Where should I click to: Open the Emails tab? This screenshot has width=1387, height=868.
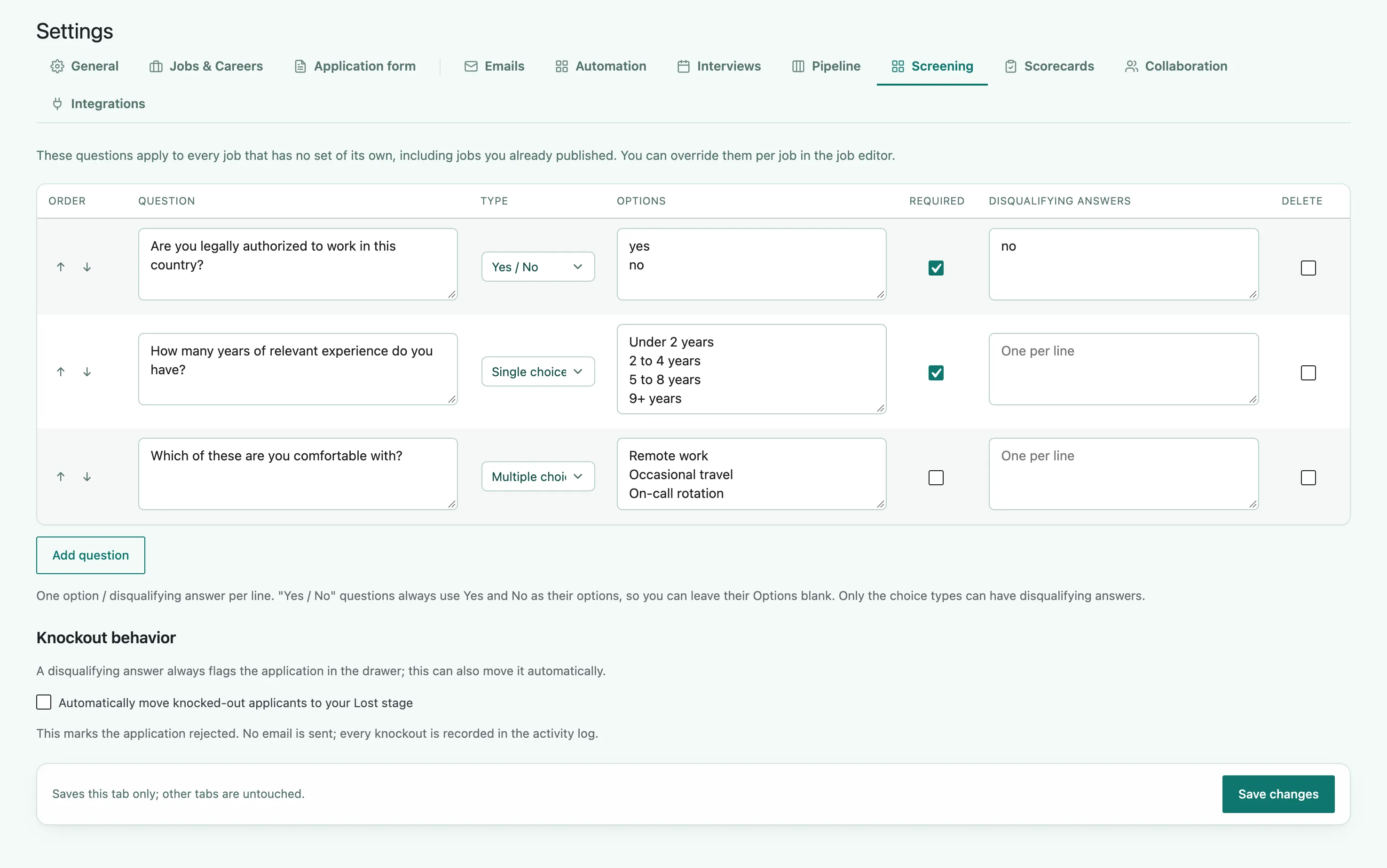494,66
